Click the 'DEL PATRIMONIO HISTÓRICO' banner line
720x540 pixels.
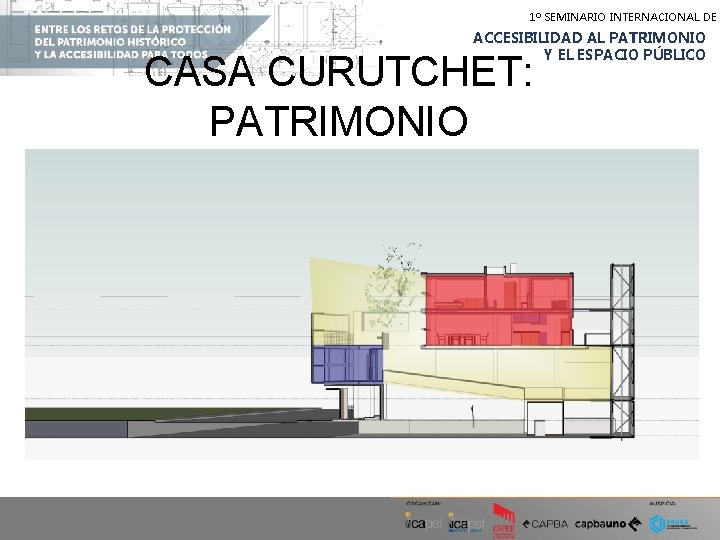click(x=110, y=42)
